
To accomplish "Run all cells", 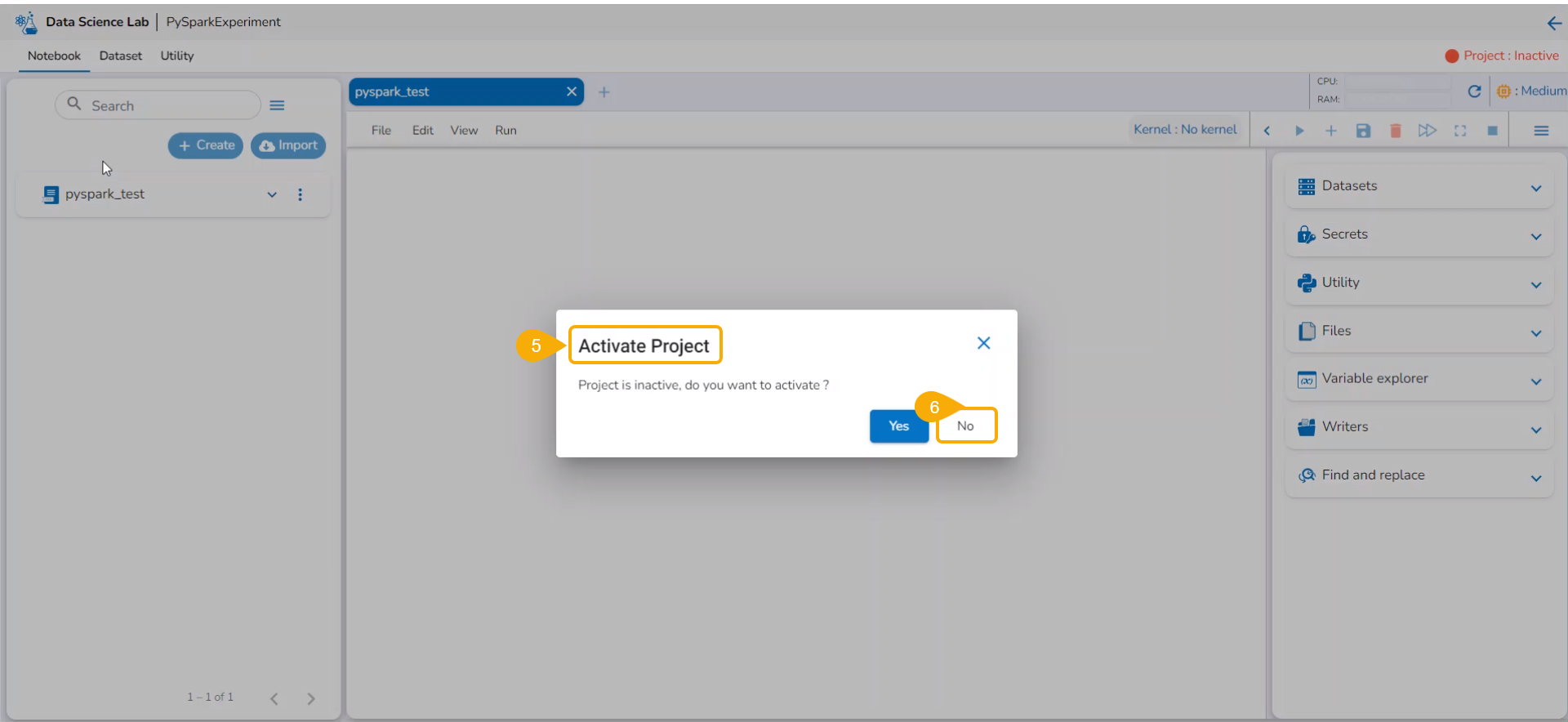I will [x=1428, y=131].
